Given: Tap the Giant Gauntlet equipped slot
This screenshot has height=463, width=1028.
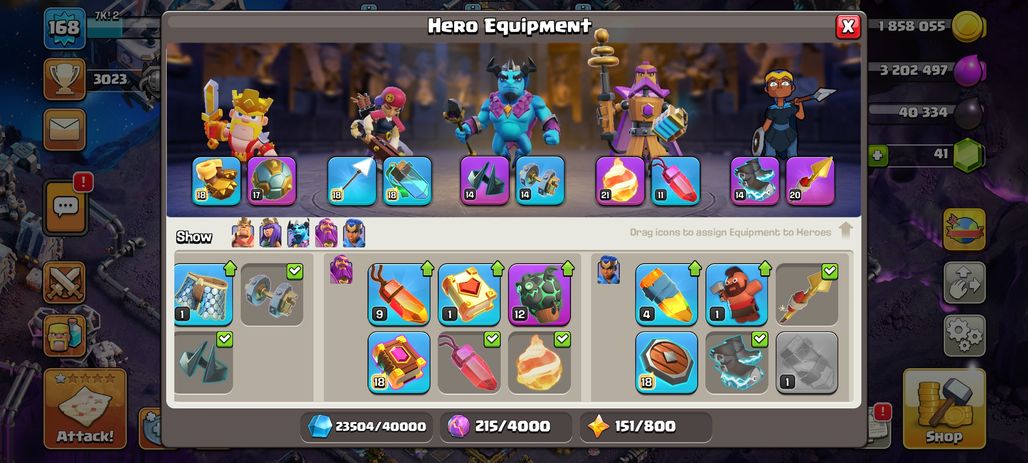Looking at the screenshot, I should [216, 180].
